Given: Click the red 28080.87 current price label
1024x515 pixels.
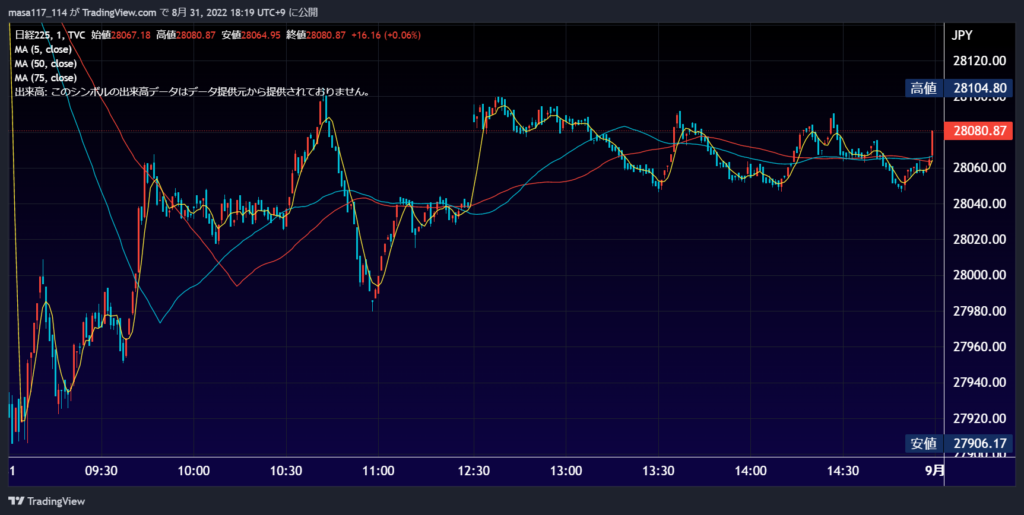Looking at the screenshot, I should click(x=978, y=131).
